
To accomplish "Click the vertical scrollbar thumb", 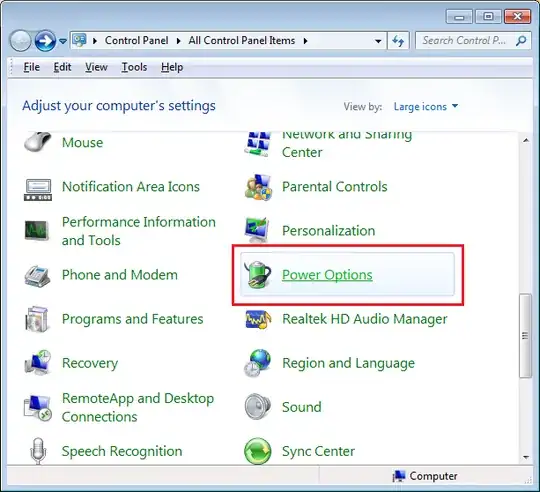I will point(526,336).
